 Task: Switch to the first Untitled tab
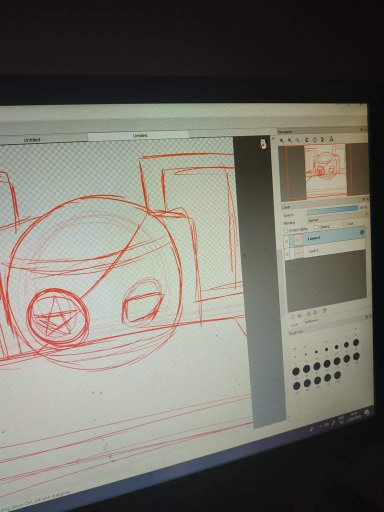pyautogui.click(x=32, y=140)
